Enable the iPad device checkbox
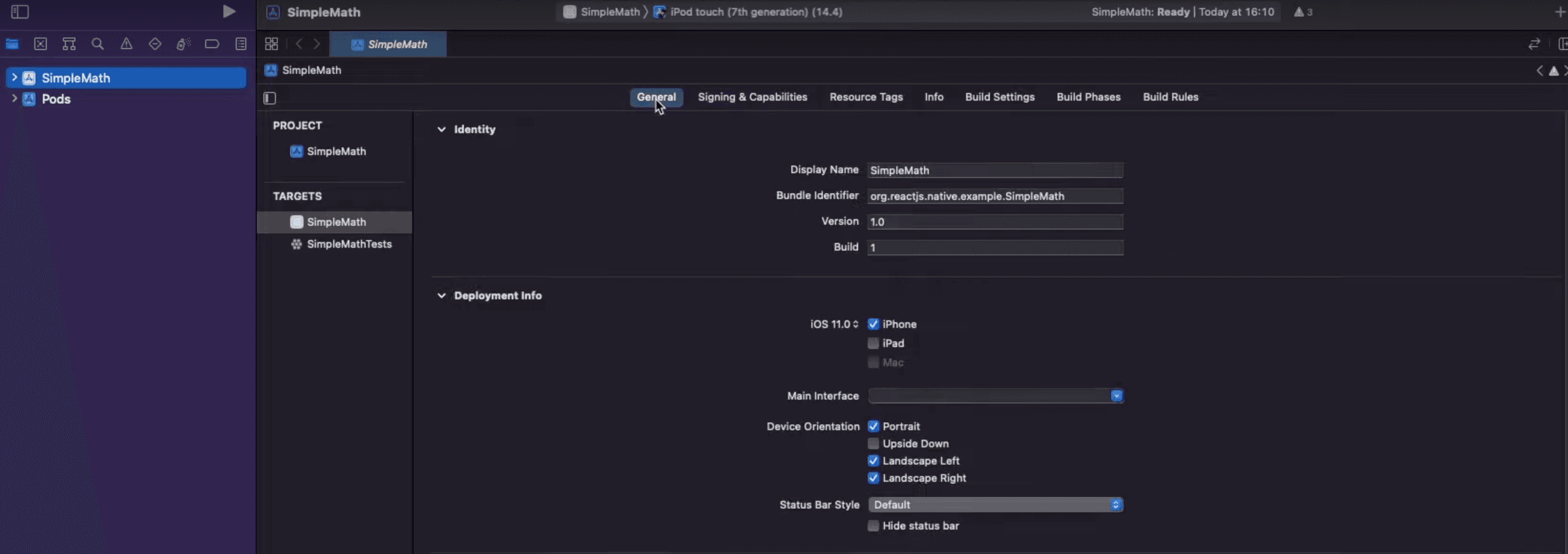Viewport: 1568px width, 554px height. 873,343
